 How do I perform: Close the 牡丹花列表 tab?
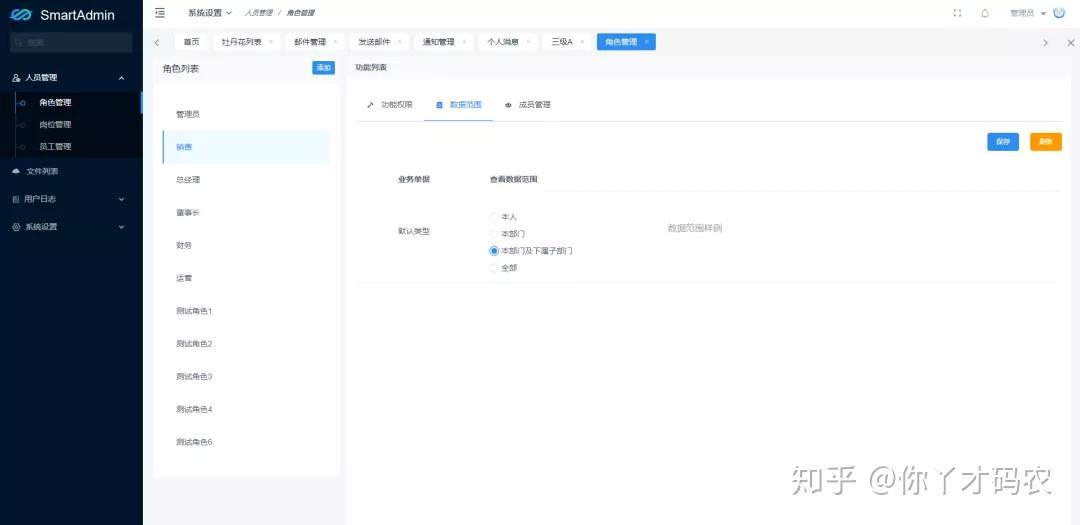click(x=271, y=42)
